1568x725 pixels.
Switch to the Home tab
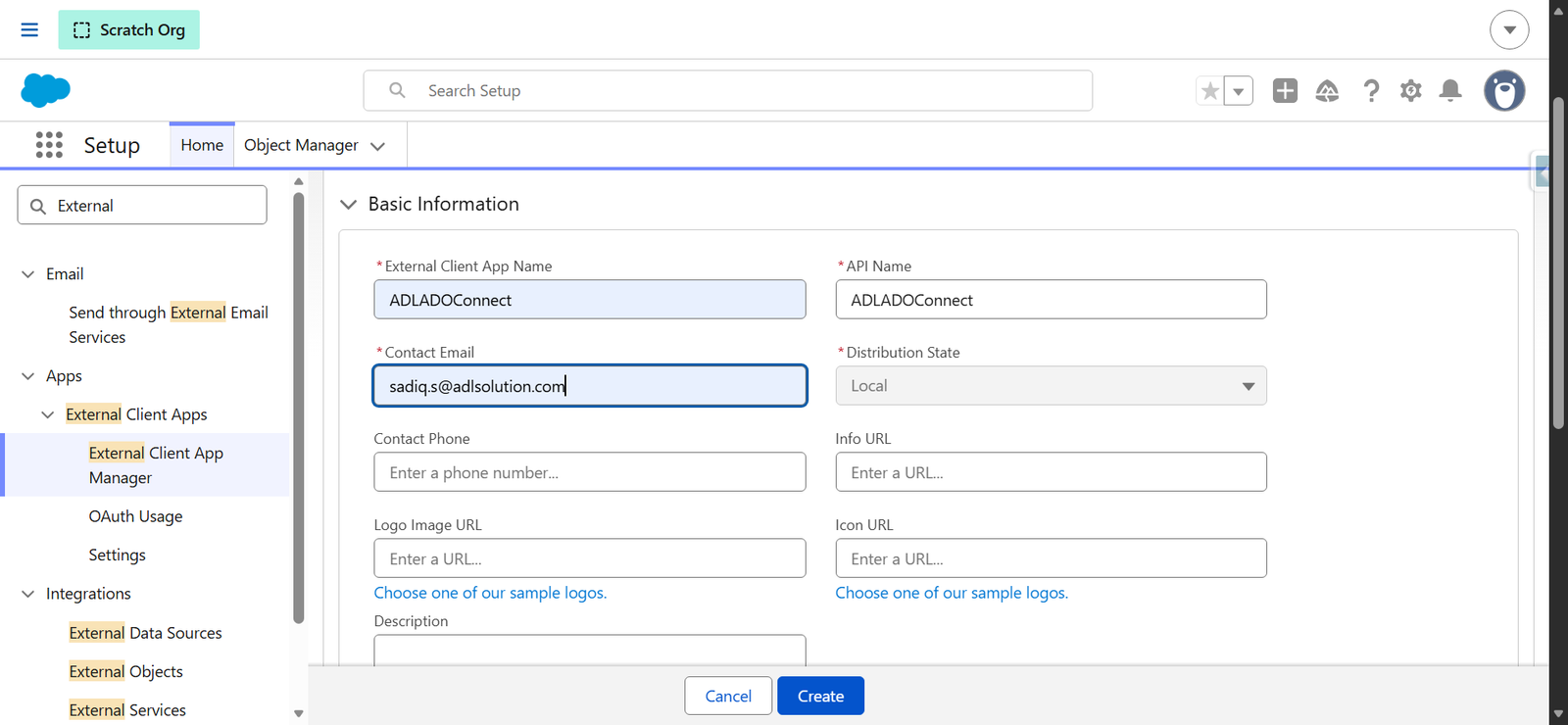202,145
